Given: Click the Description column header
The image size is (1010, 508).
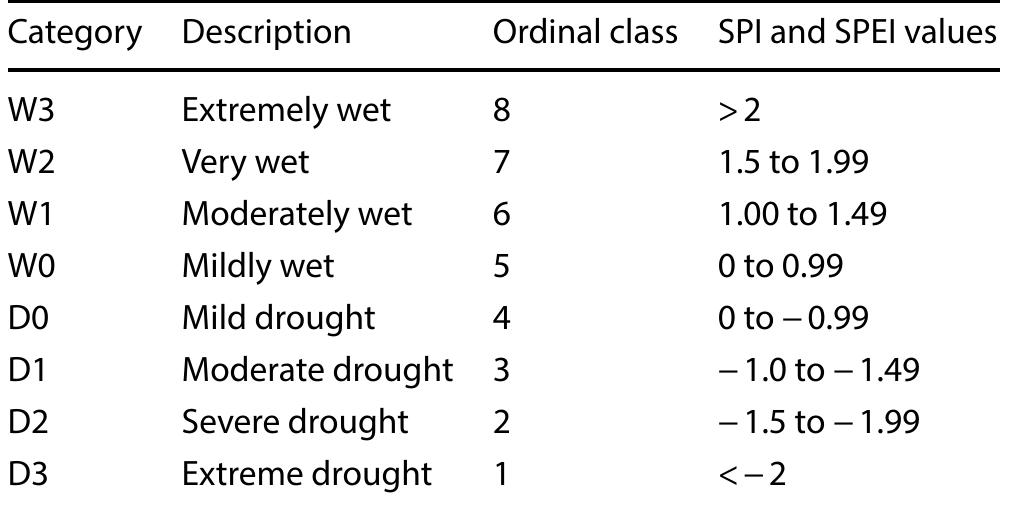Looking at the screenshot, I should point(266,33).
